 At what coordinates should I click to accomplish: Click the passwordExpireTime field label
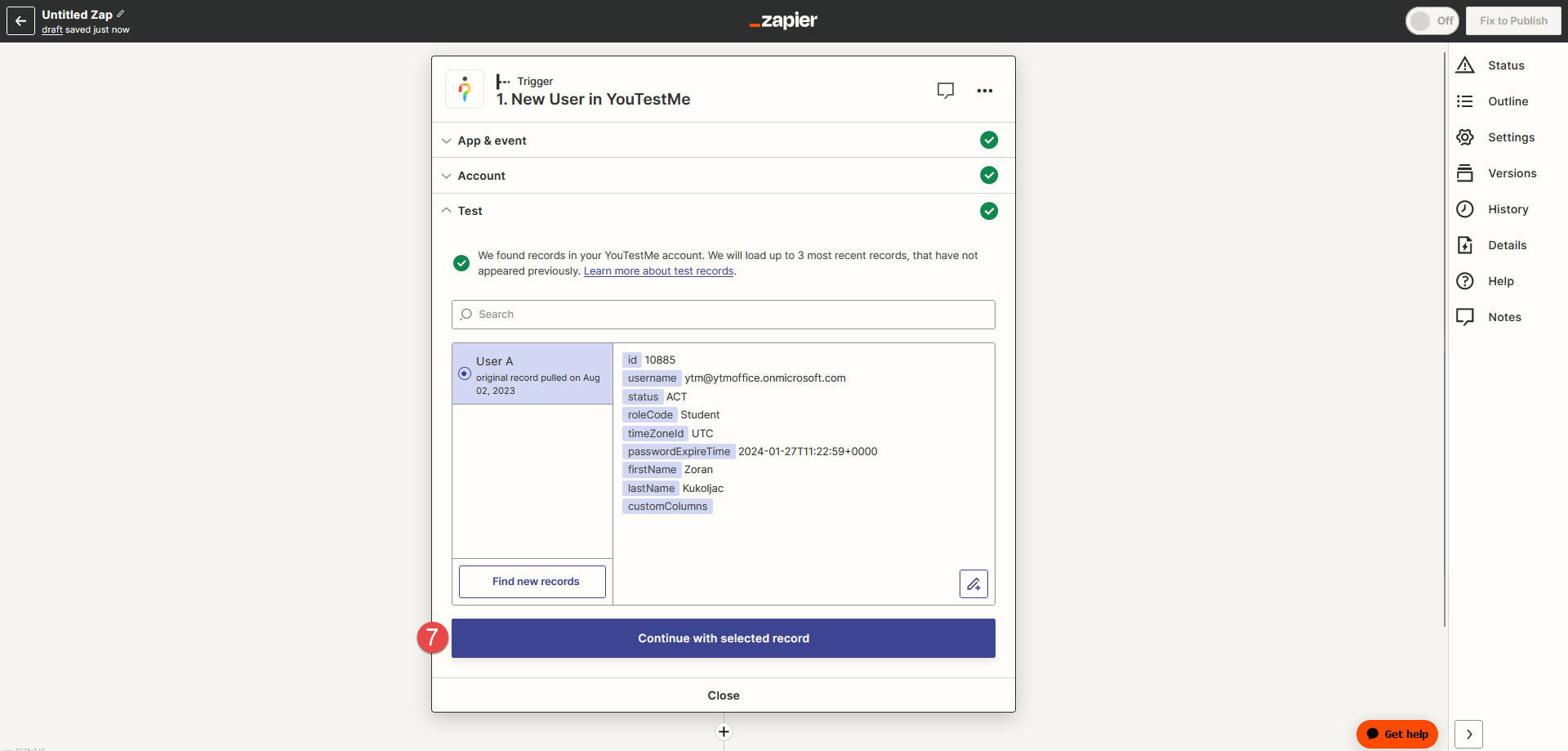pos(679,452)
